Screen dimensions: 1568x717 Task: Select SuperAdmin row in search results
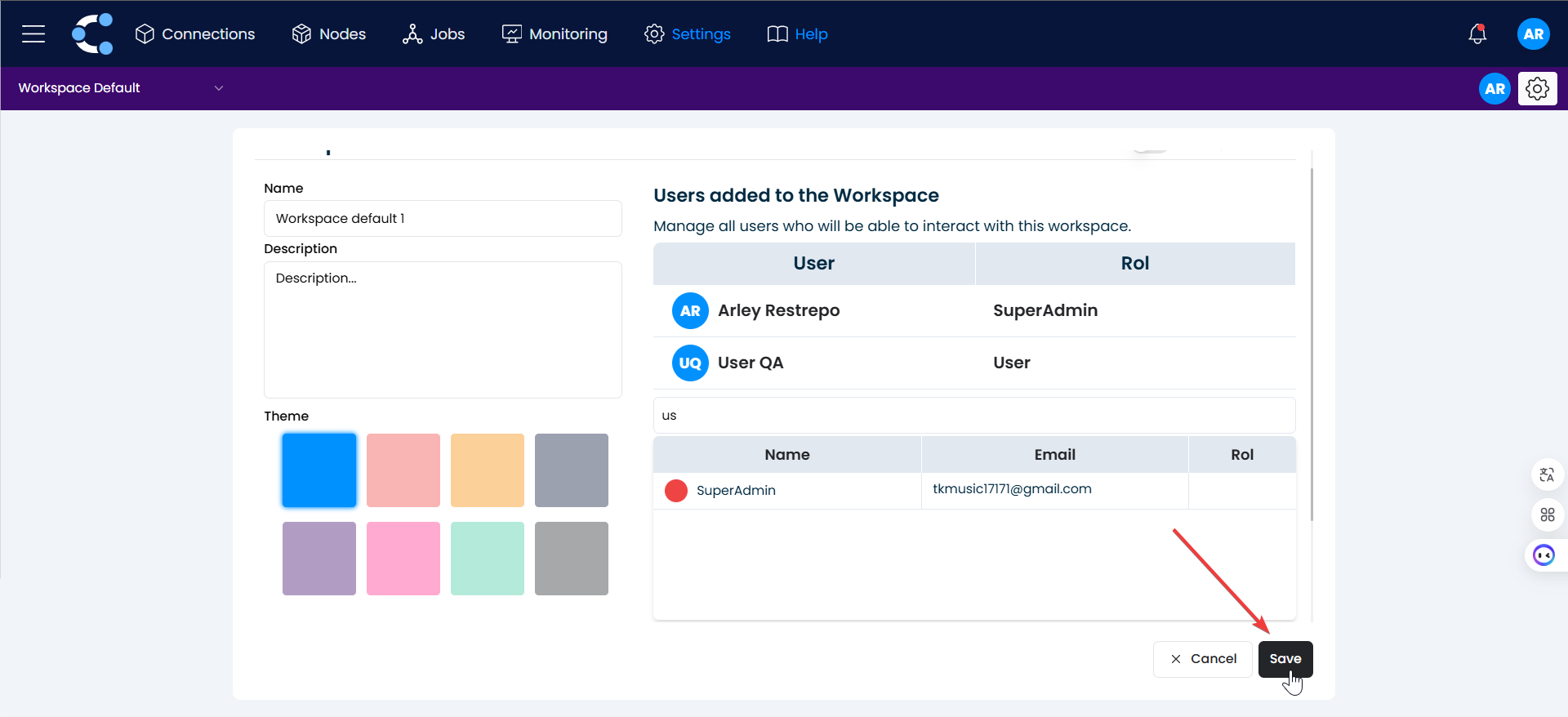click(787, 490)
